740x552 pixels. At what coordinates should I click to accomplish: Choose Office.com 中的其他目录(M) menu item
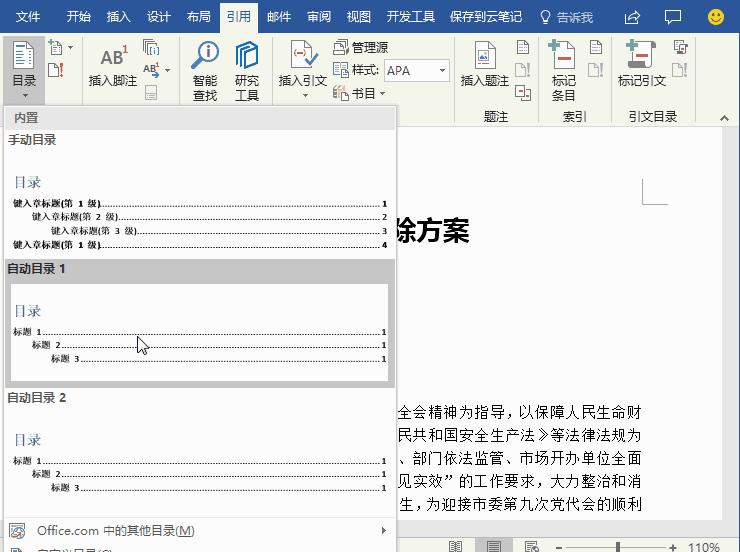tap(200, 531)
